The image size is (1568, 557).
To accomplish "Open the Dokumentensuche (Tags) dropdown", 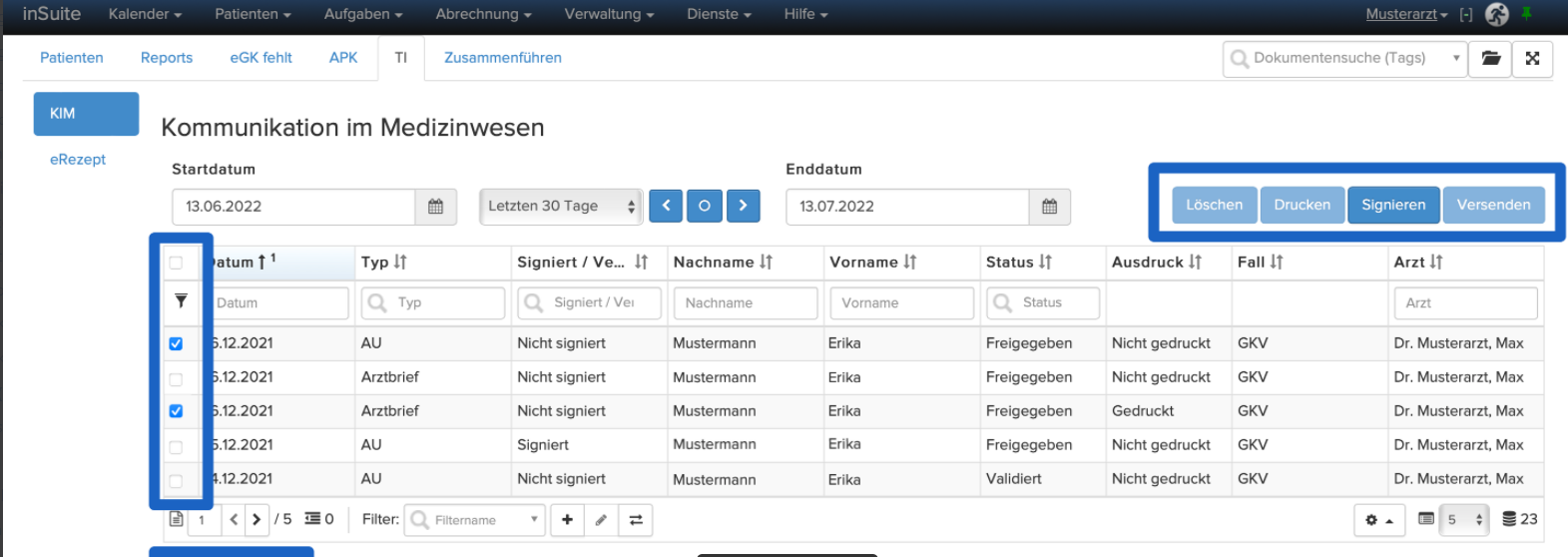I will click(x=1344, y=59).
